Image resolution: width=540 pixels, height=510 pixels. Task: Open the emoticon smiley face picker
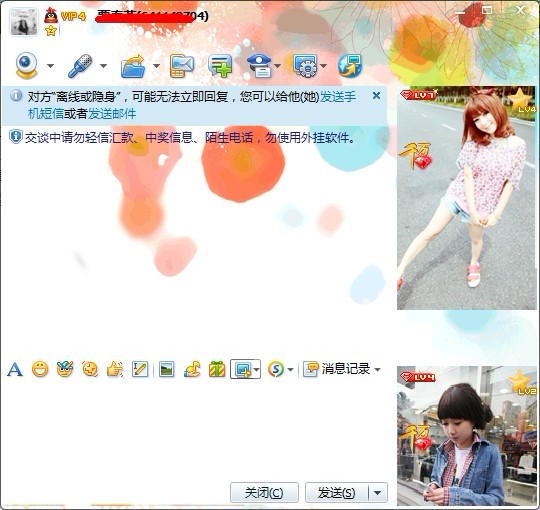click(40, 370)
